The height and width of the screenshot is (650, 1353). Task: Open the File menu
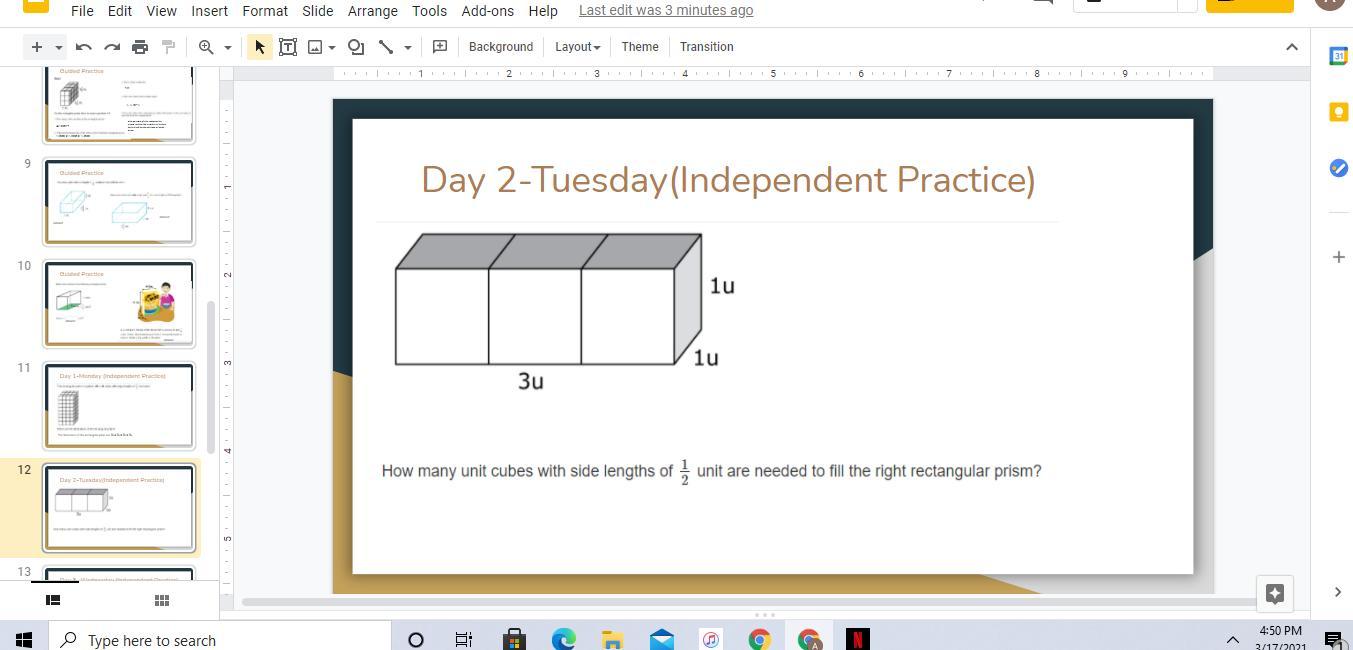pyautogui.click(x=82, y=10)
